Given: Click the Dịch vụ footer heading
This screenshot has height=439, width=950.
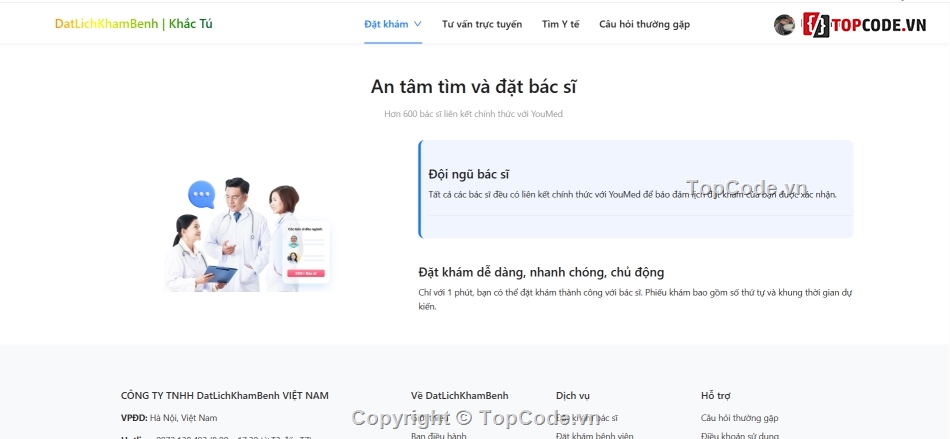Looking at the screenshot, I should click(x=573, y=395).
